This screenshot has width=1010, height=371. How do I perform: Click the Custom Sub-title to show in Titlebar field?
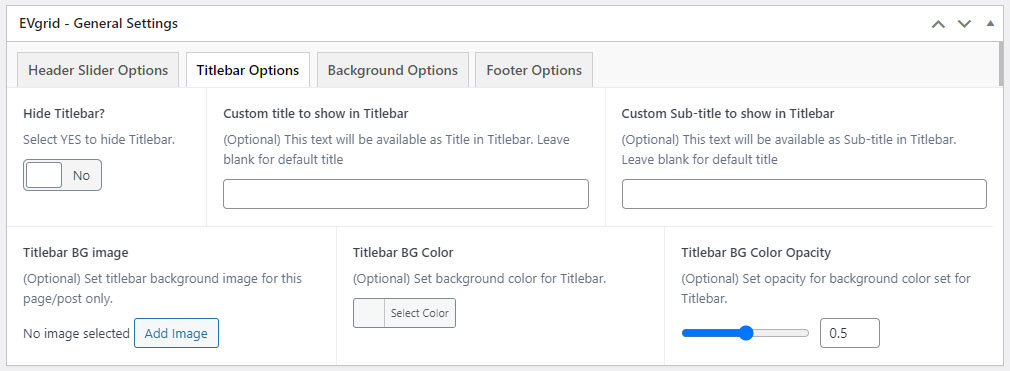804,194
